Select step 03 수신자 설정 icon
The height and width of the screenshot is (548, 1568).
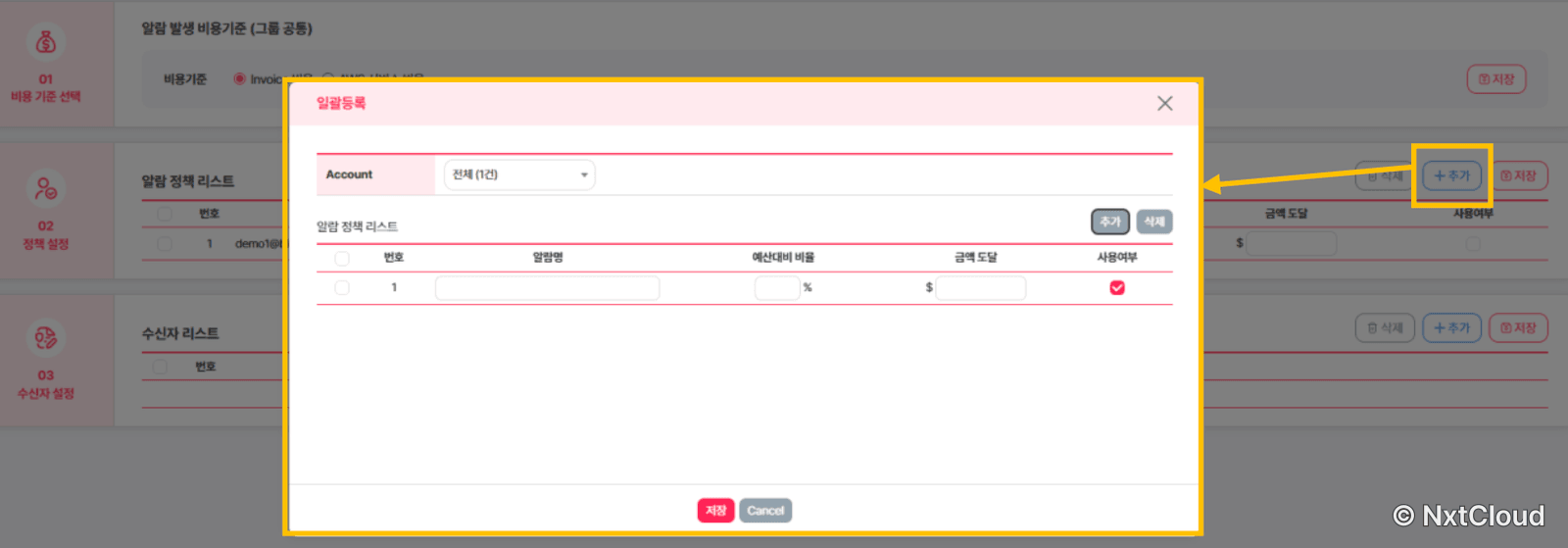coord(46,338)
